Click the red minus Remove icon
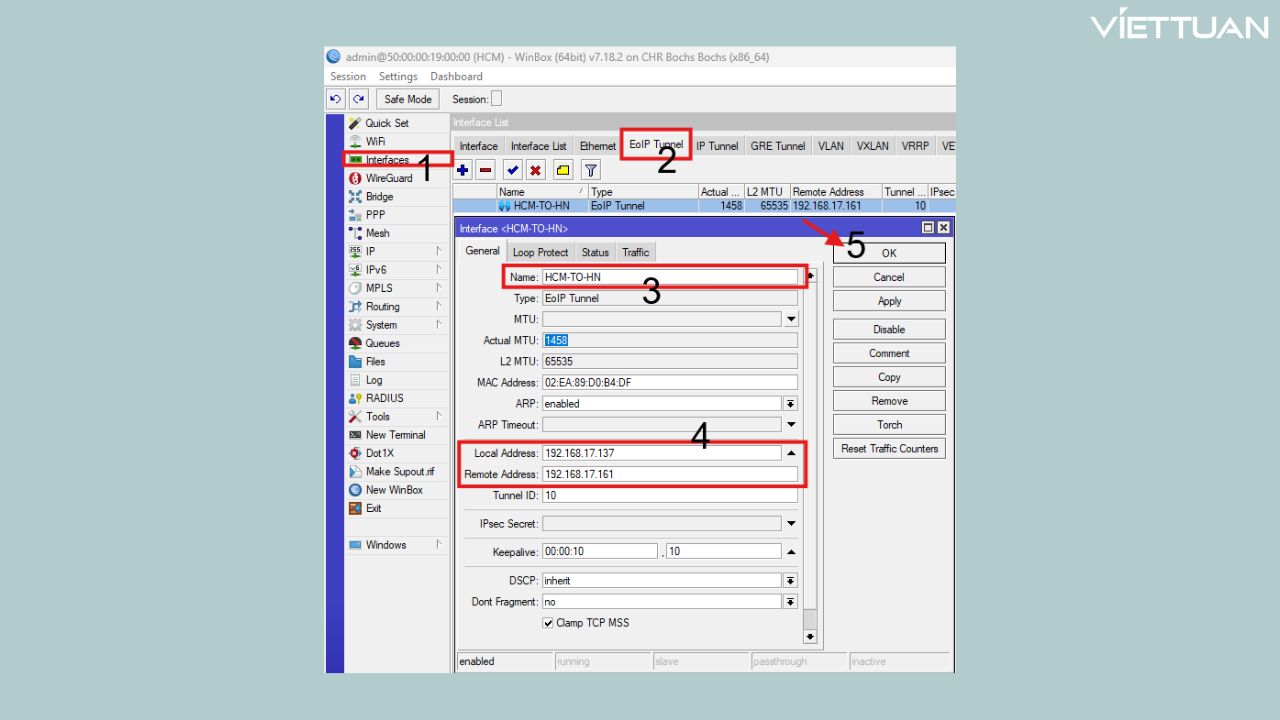 [x=485, y=171]
